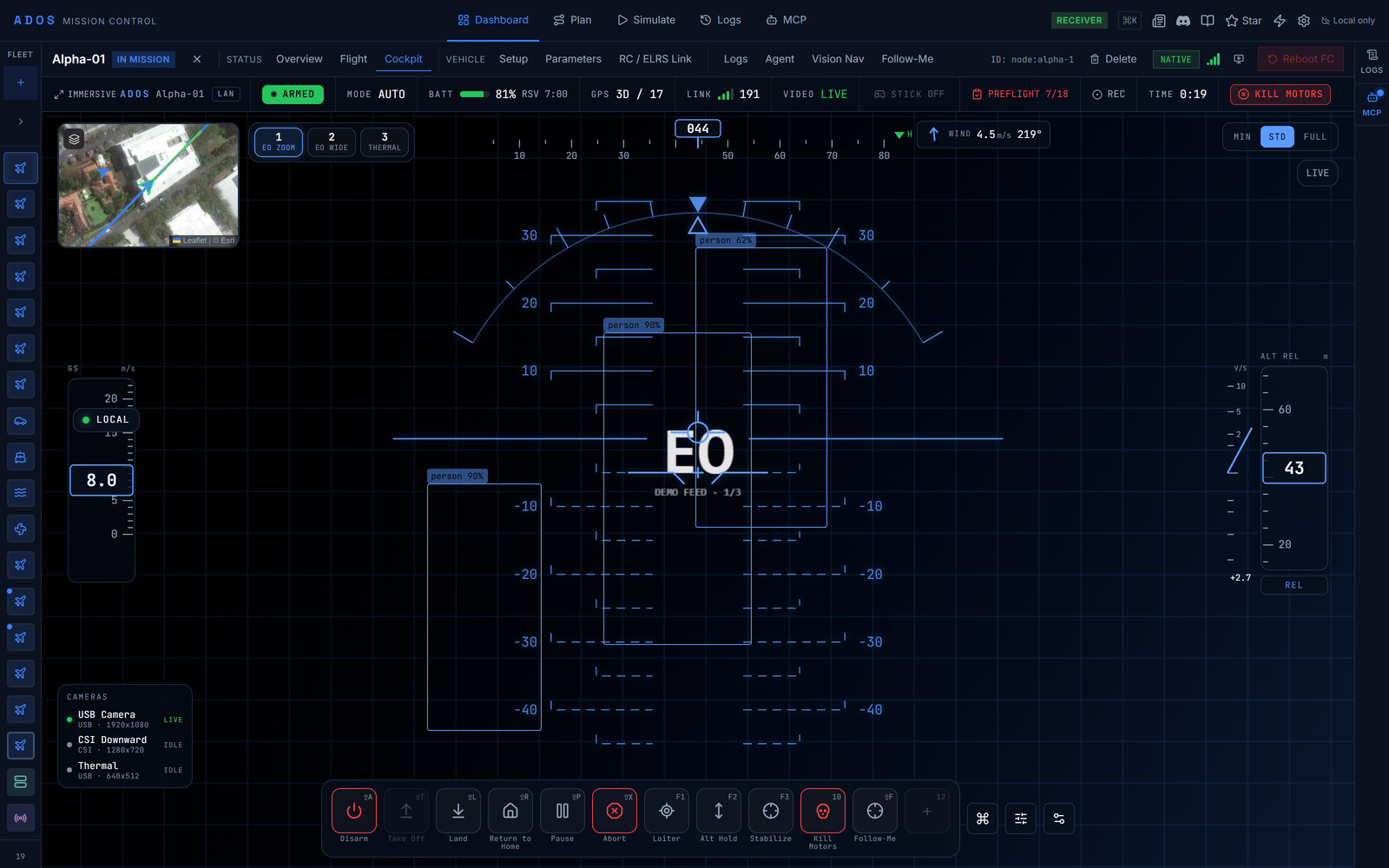Toggle the LIVE feed button
The image size is (1389, 868).
click(x=1317, y=173)
